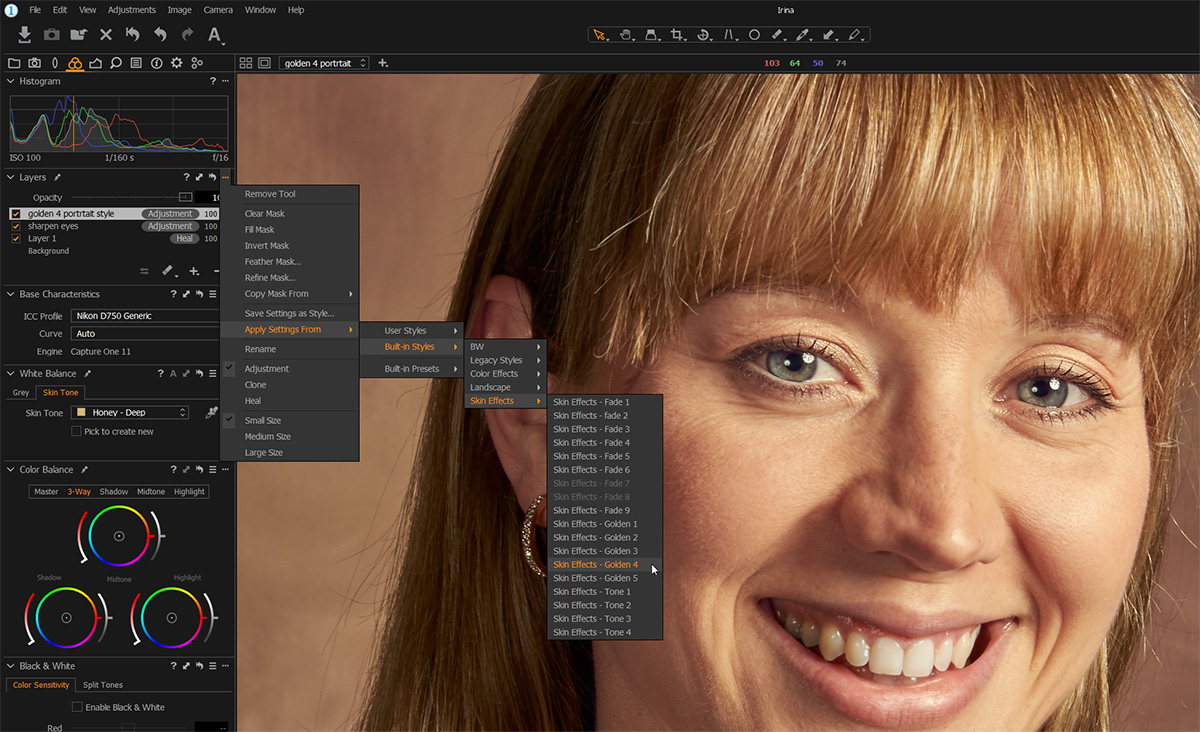Click the Delete X icon in top toolbar
1200x732 pixels.
point(106,35)
